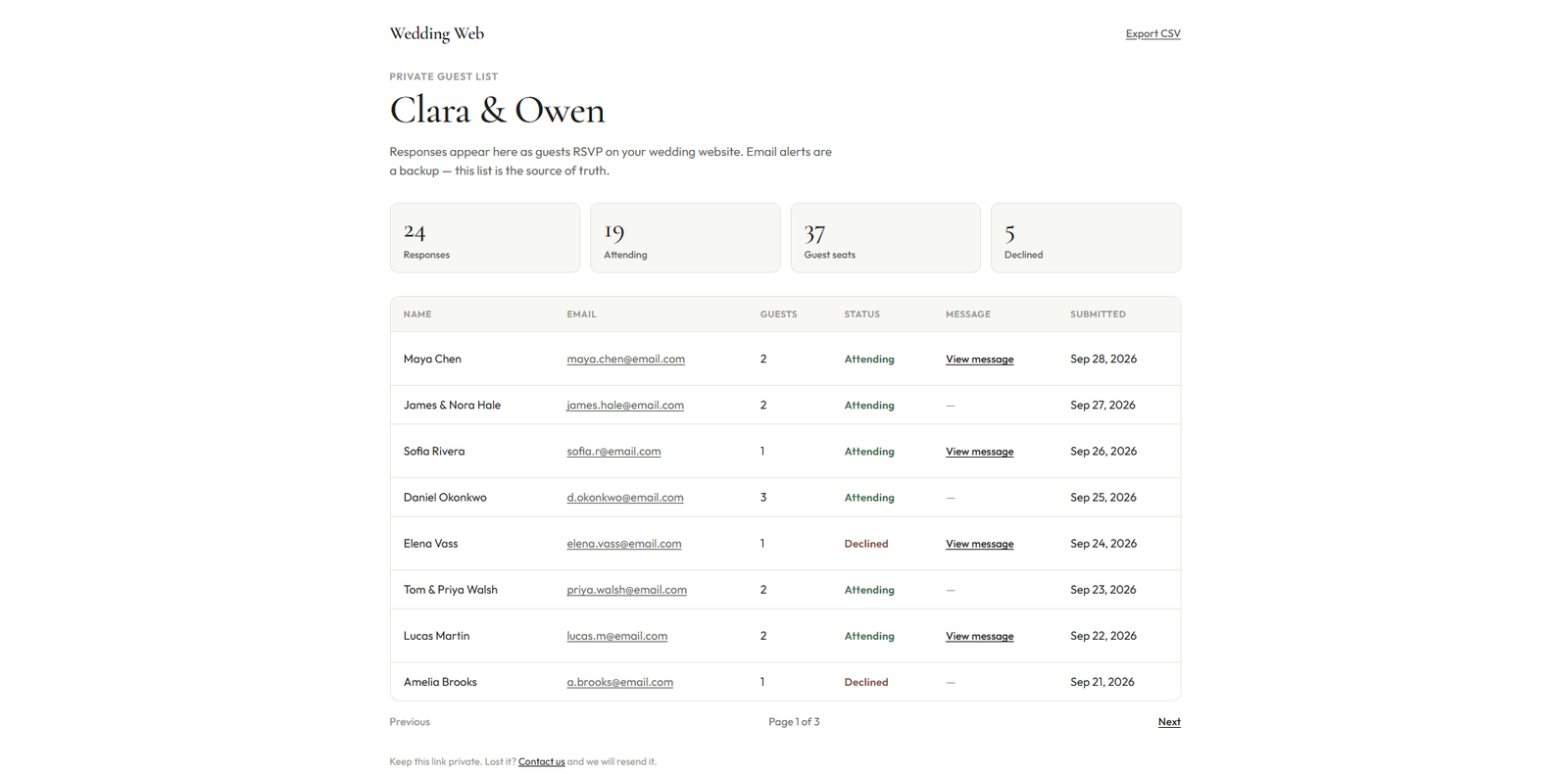Select the name Sofia Rivera
The width and height of the screenshot is (1568, 774).
click(x=434, y=451)
